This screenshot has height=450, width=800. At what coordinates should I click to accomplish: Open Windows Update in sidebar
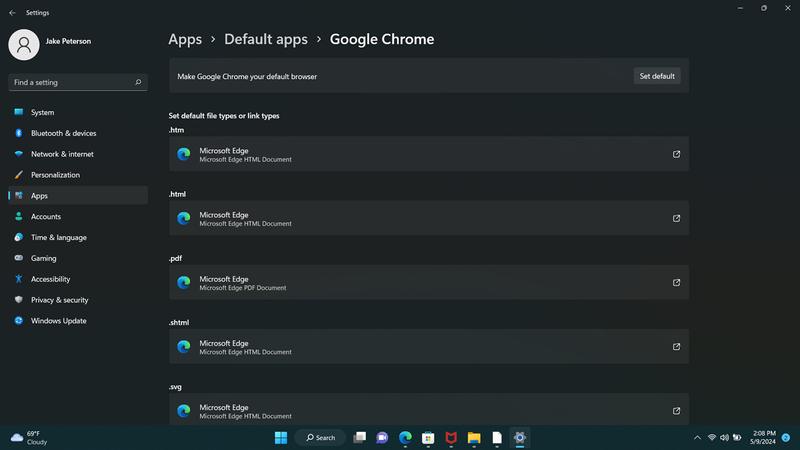[78, 321]
